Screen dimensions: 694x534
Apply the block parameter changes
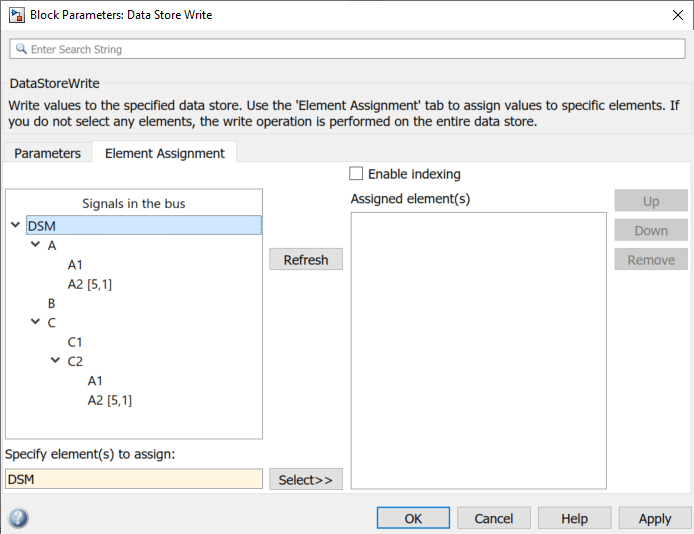point(655,518)
